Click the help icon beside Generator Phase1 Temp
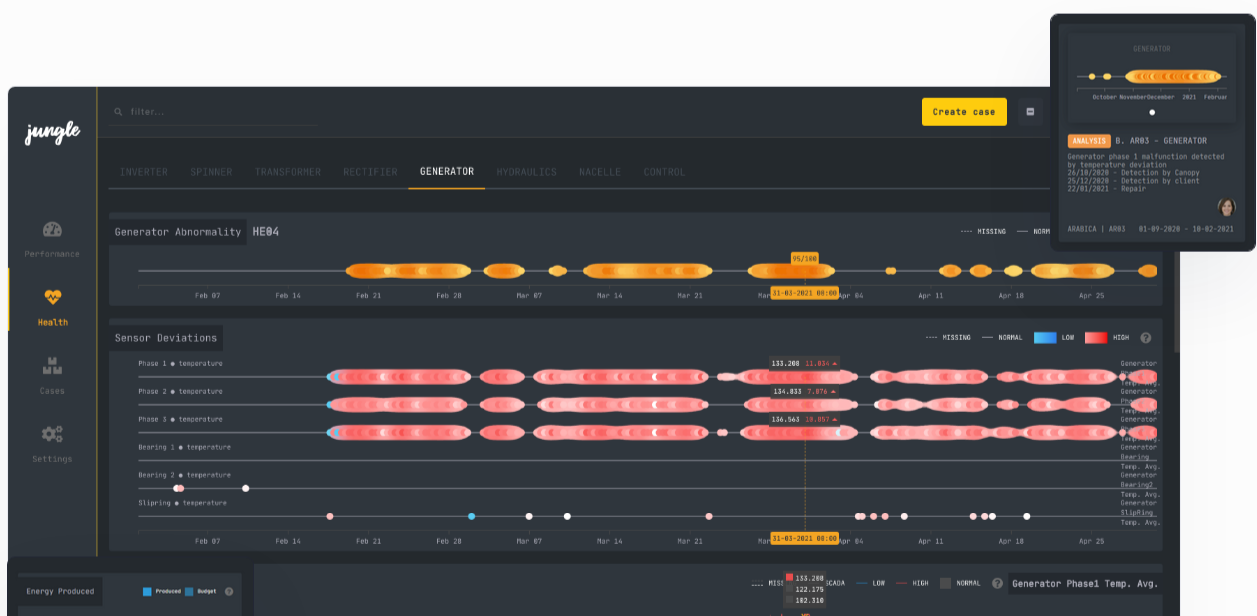The height and width of the screenshot is (616, 1257). pyautogui.click(x=997, y=583)
